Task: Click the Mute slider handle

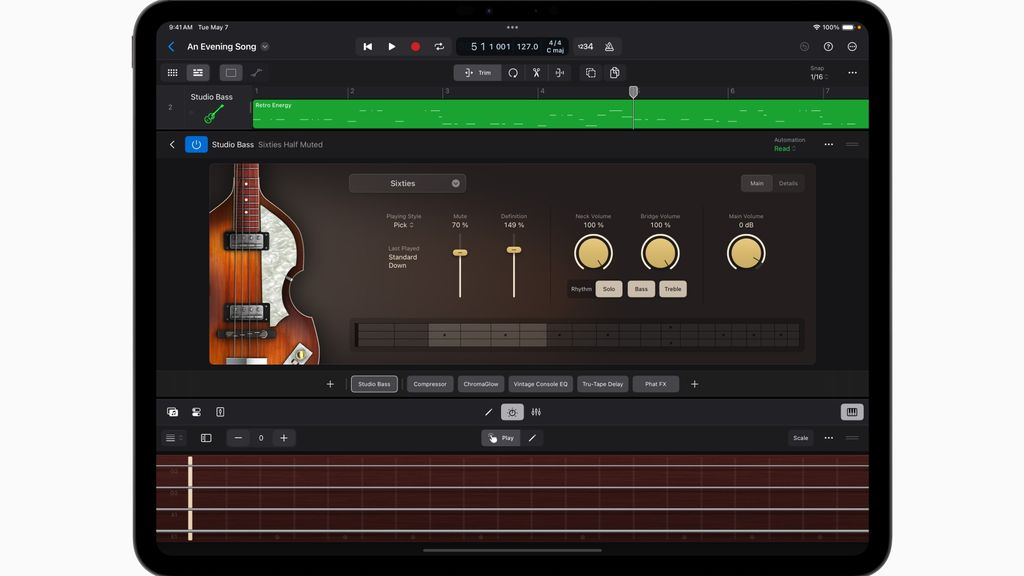Action: 460,253
